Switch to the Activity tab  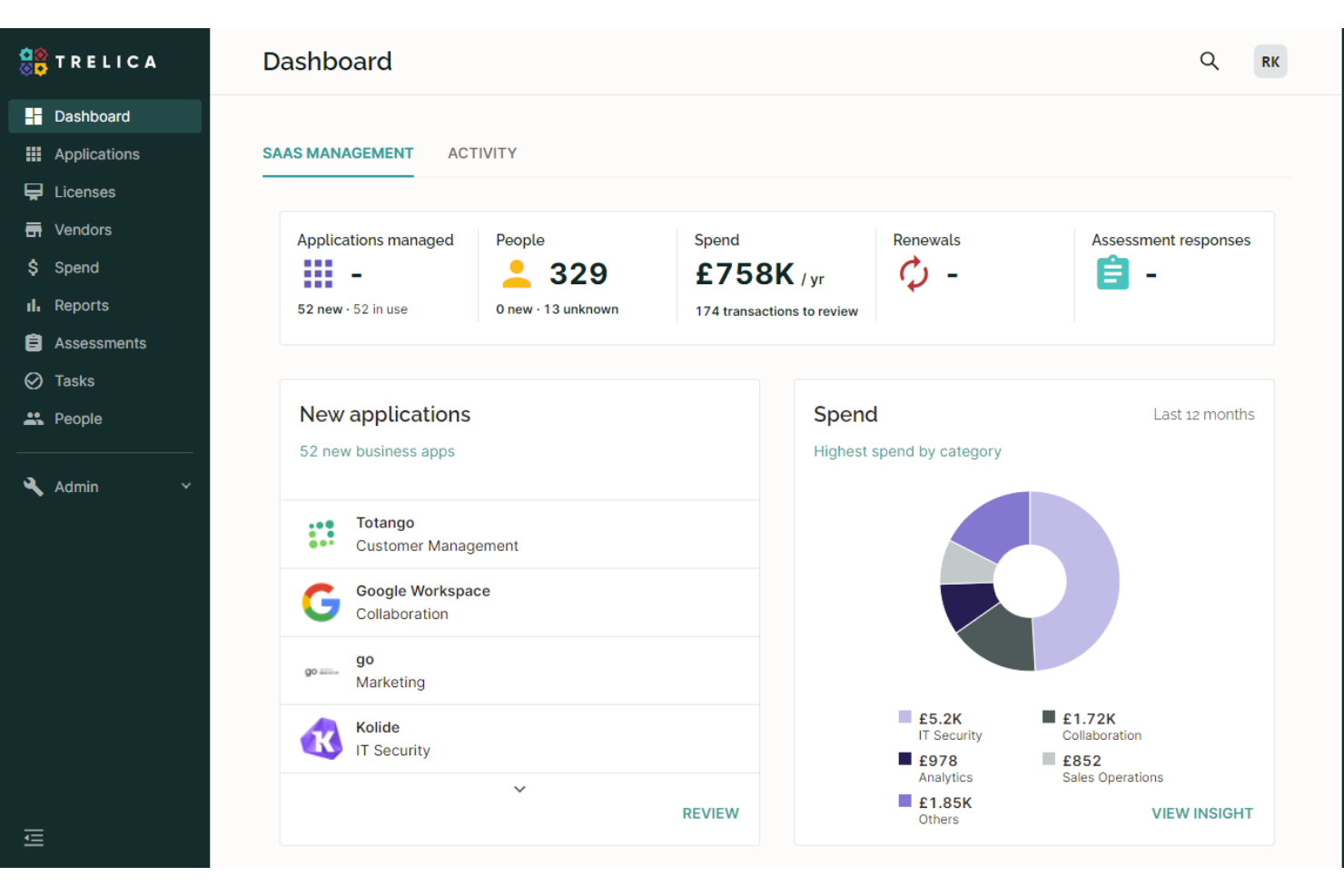pyautogui.click(x=482, y=153)
